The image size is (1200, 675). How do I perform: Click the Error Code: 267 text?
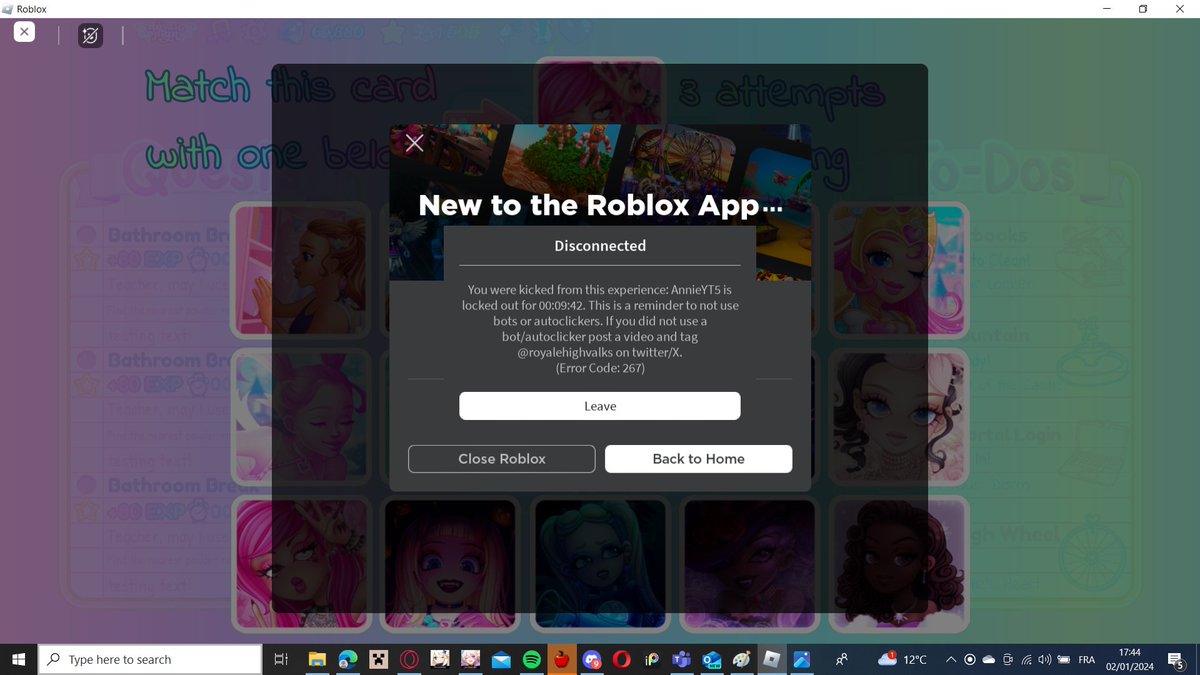pos(600,368)
